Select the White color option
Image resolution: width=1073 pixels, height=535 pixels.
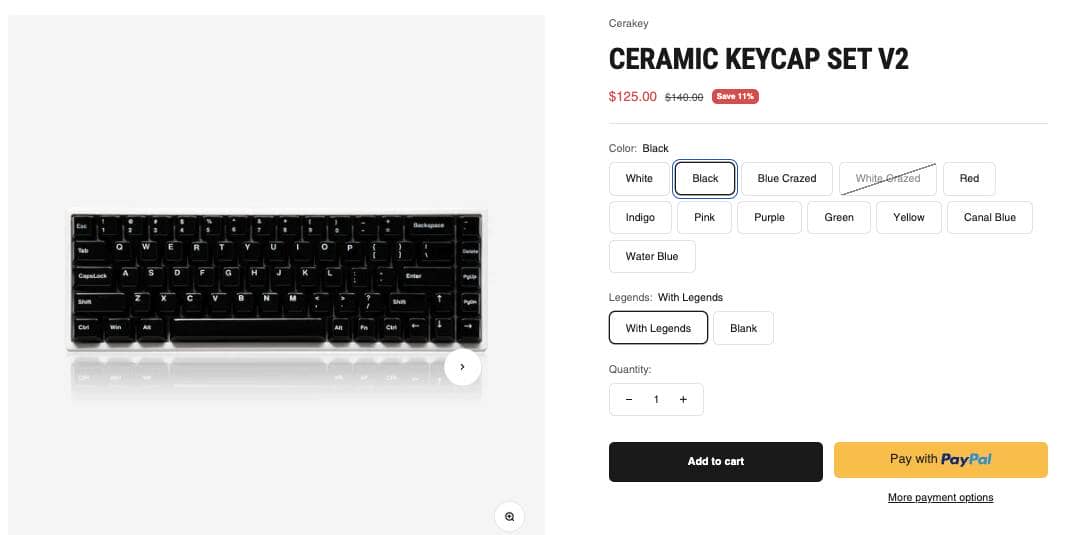pos(639,179)
